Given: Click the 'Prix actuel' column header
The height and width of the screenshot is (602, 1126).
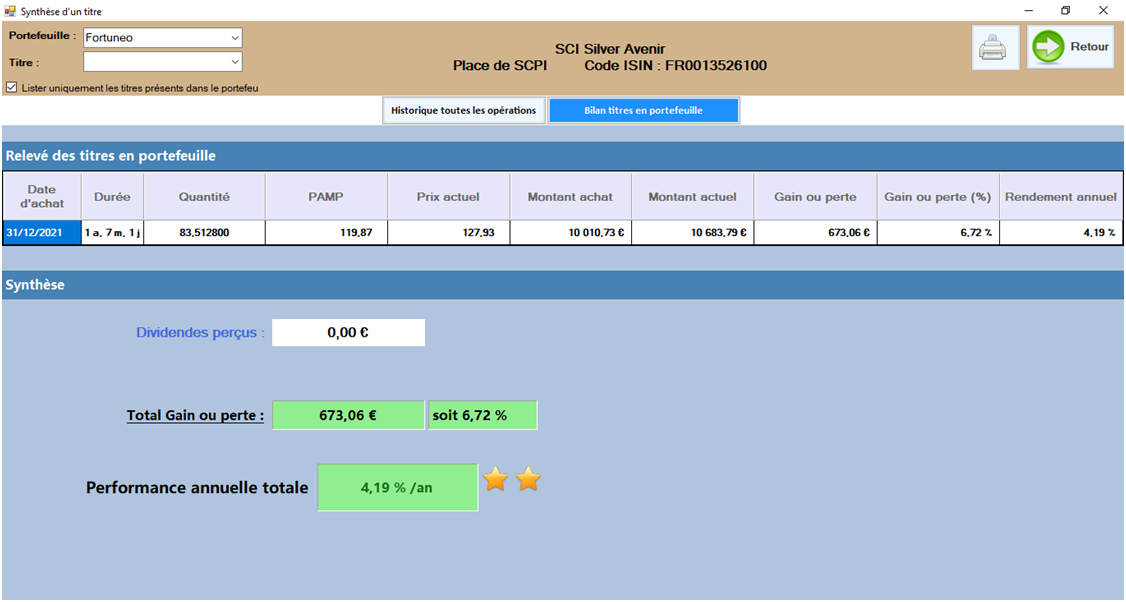Looking at the screenshot, I should tap(448, 196).
